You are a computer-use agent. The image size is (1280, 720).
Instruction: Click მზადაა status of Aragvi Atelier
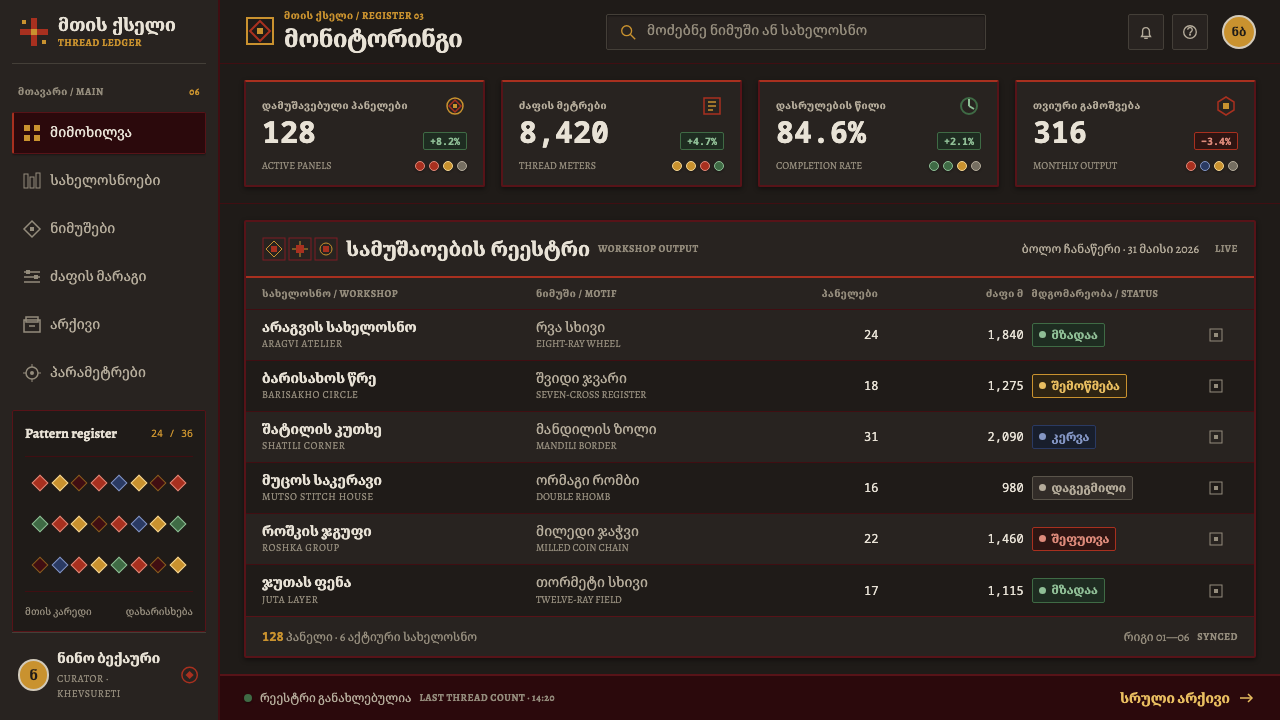click(x=1068, y=335)
